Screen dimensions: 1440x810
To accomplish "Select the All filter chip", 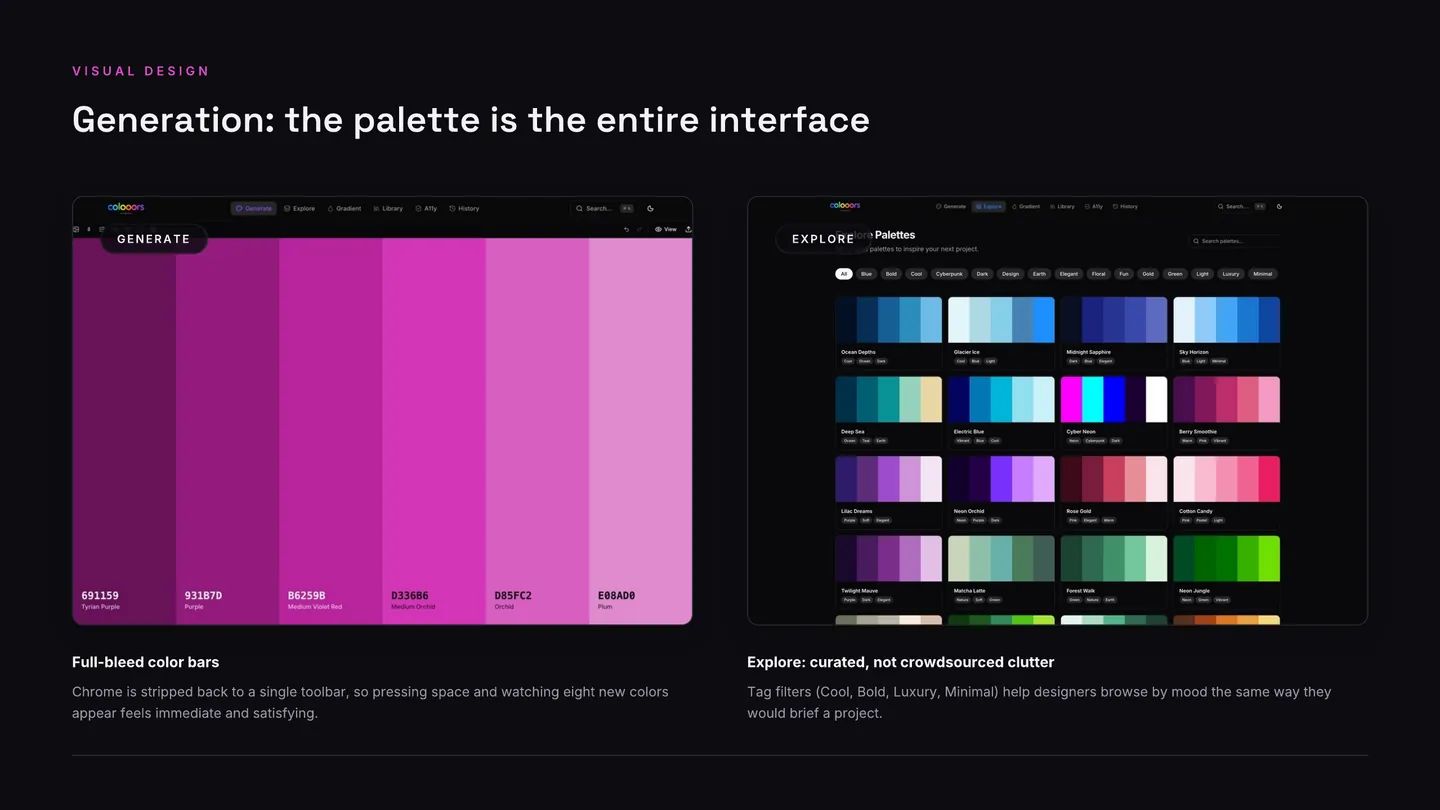I will (x=844, y=274).
